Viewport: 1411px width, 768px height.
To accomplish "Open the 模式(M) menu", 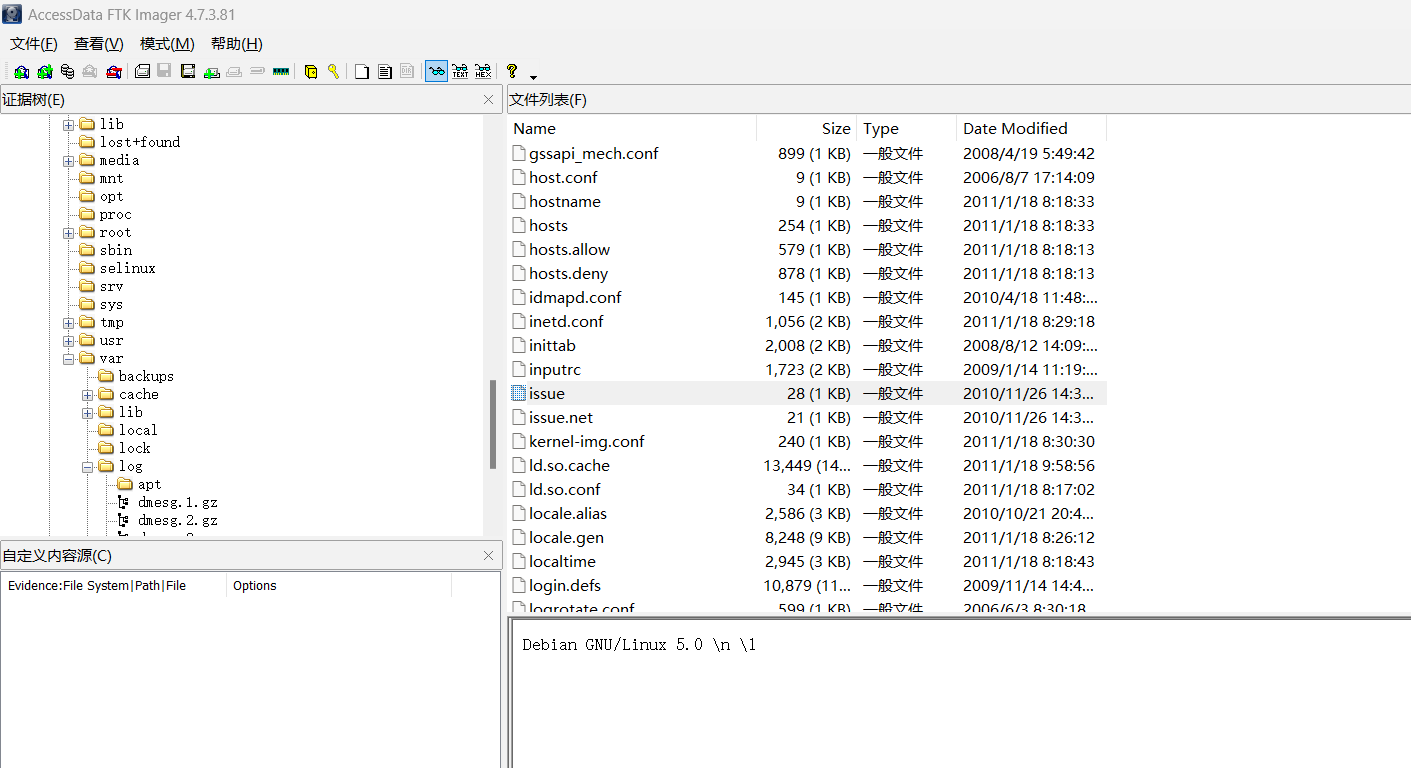I will [167, 44].
